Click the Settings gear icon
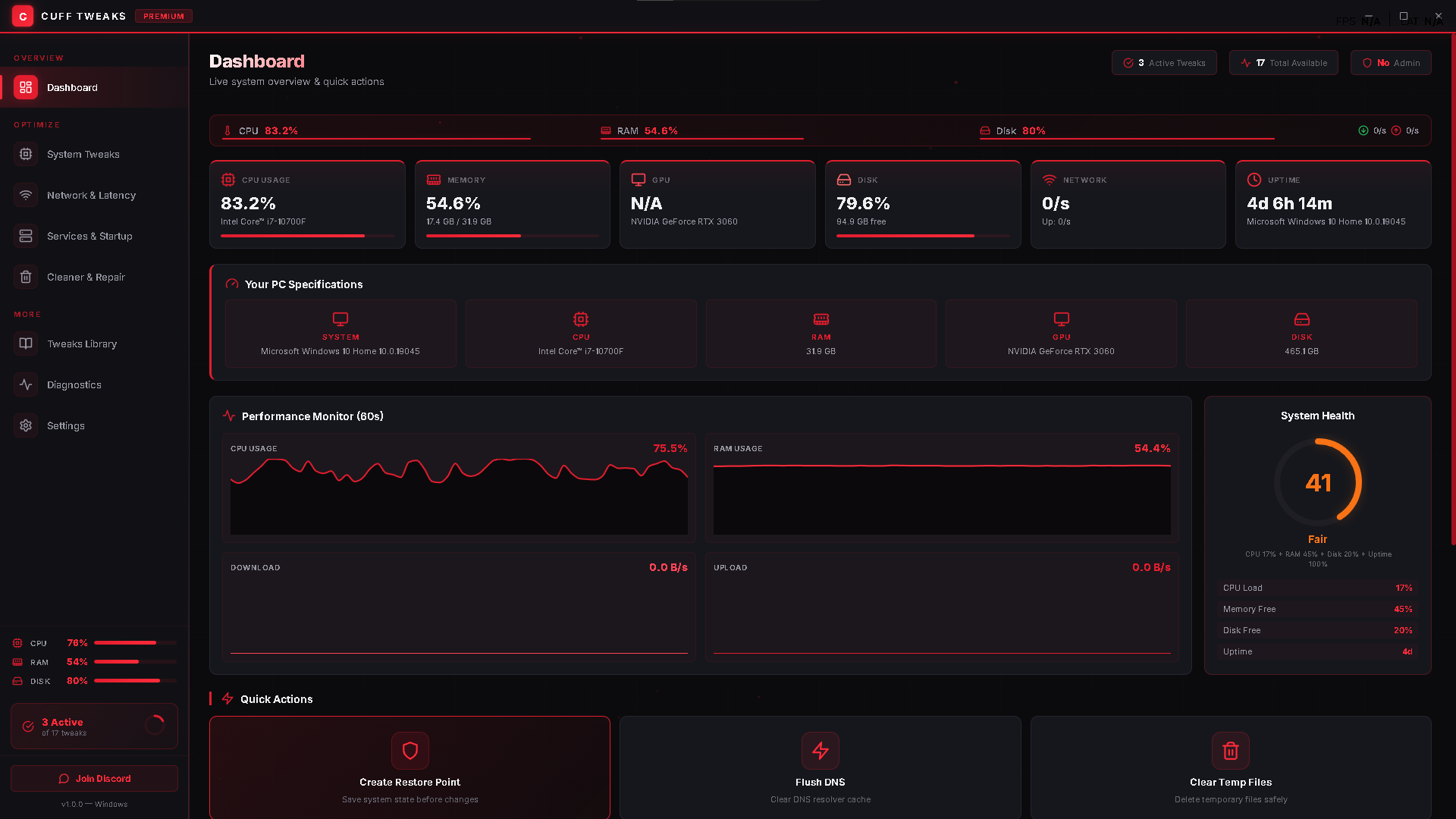This screenshot has height=819, width=1456. (26, 425)
